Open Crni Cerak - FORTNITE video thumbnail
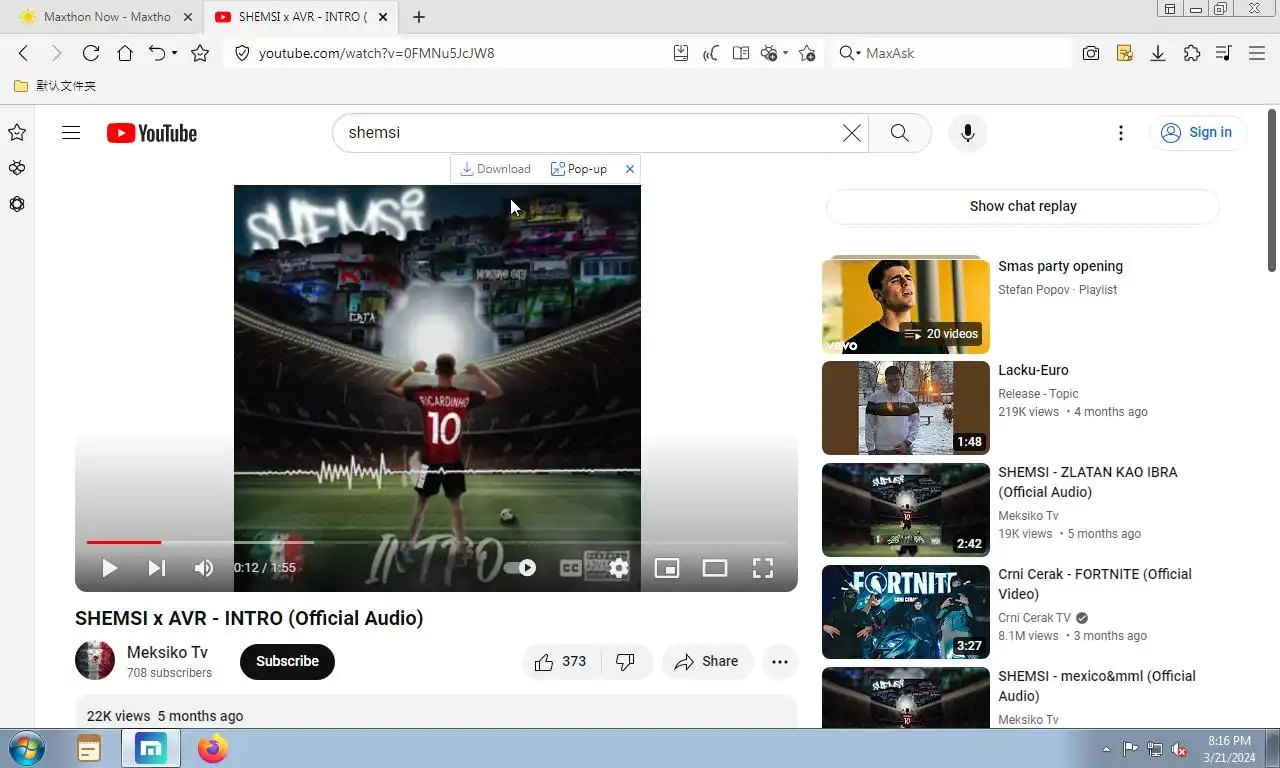The height and width of the screenshot is (768, 1280). [906, 612]
